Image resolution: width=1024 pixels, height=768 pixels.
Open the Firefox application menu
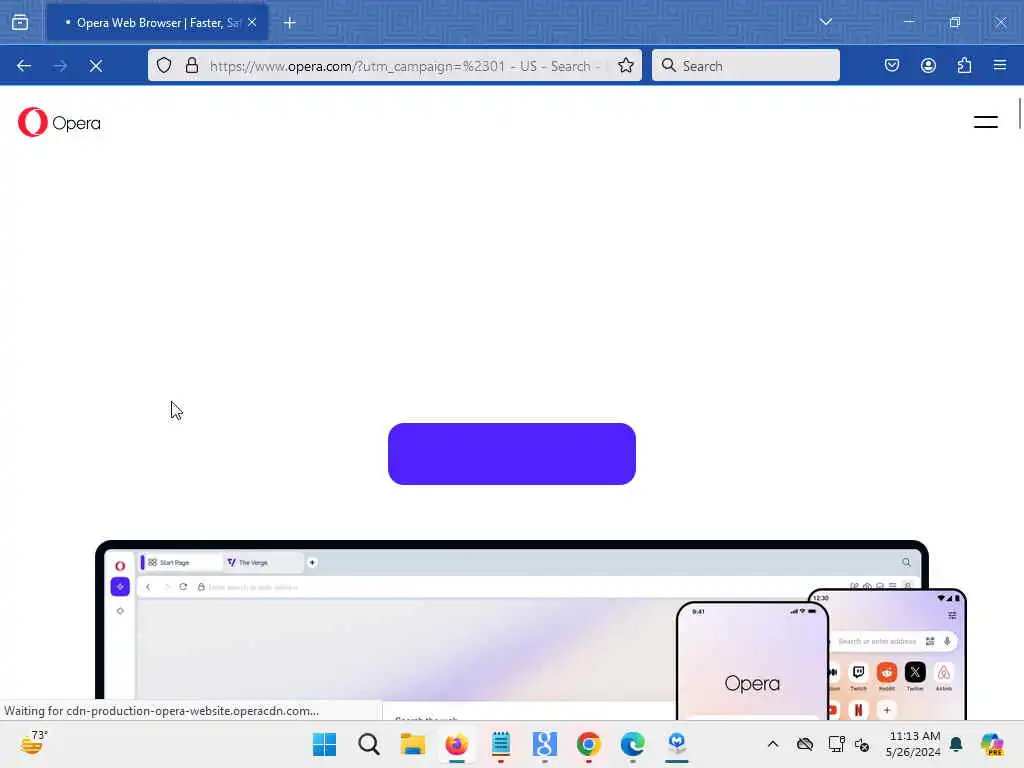1000,65
